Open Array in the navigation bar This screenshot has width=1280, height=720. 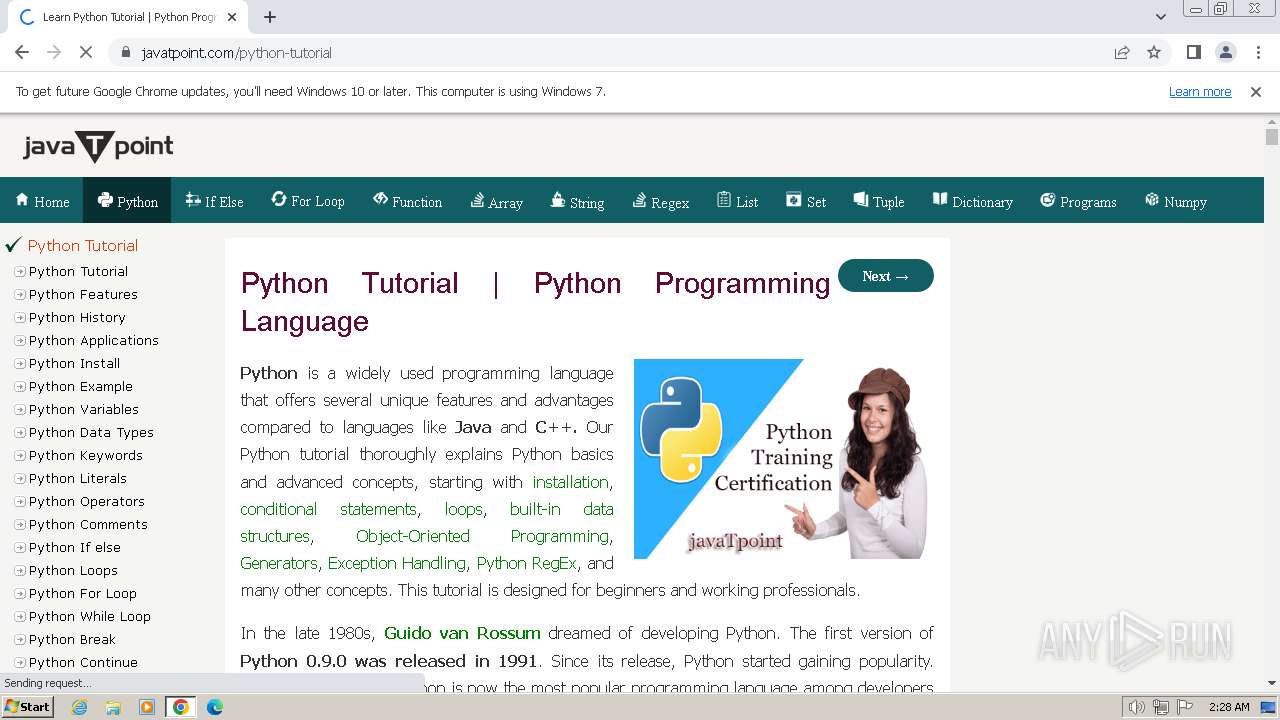[x=497, y=201]
